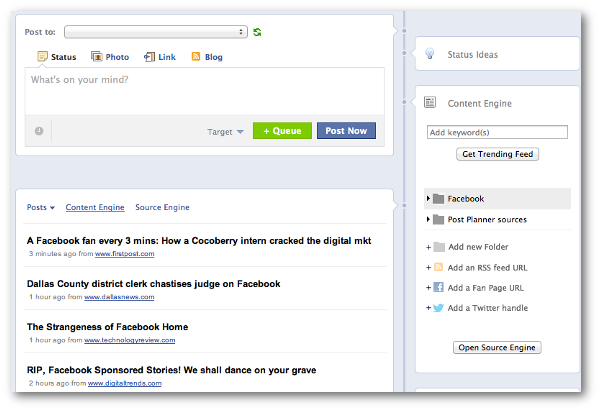Switch to the Blog tab
600x411 pixels.
[x=207, y=57]
